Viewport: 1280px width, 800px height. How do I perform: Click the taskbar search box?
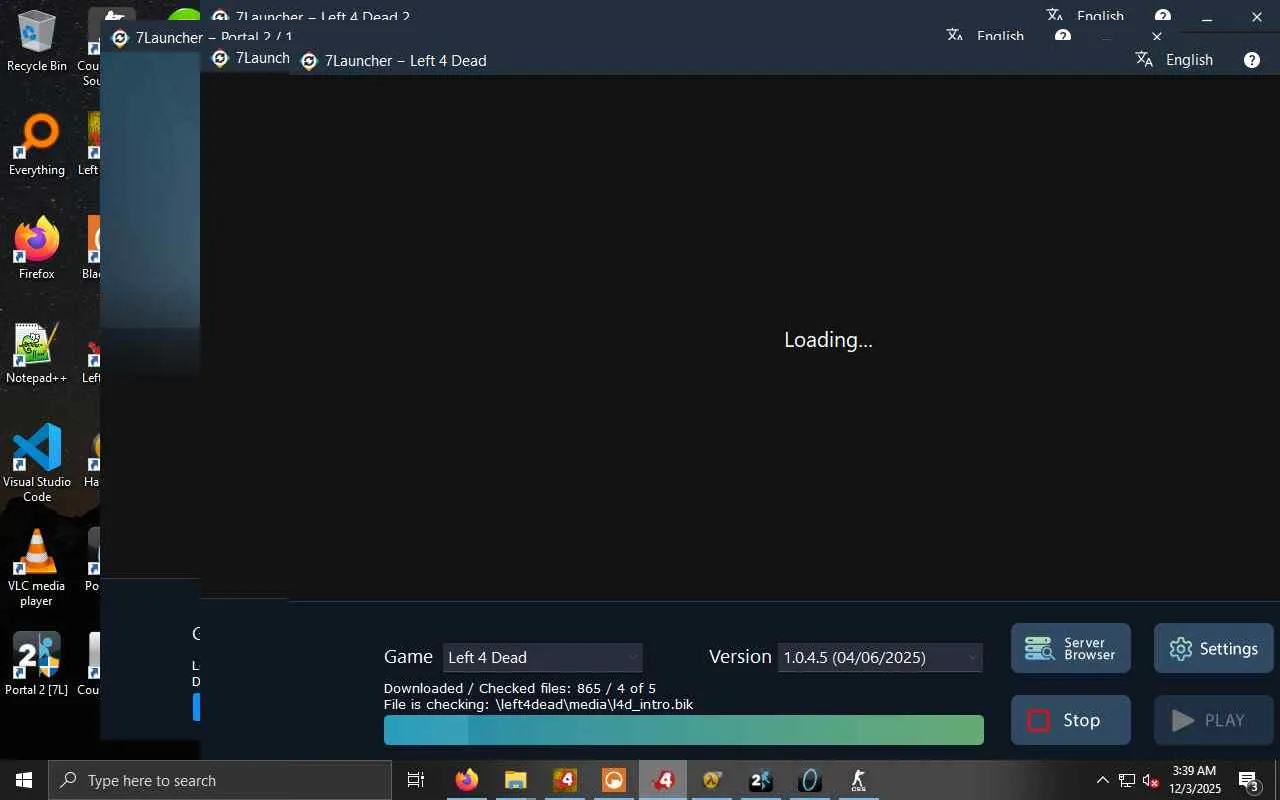tap(220, 780)
